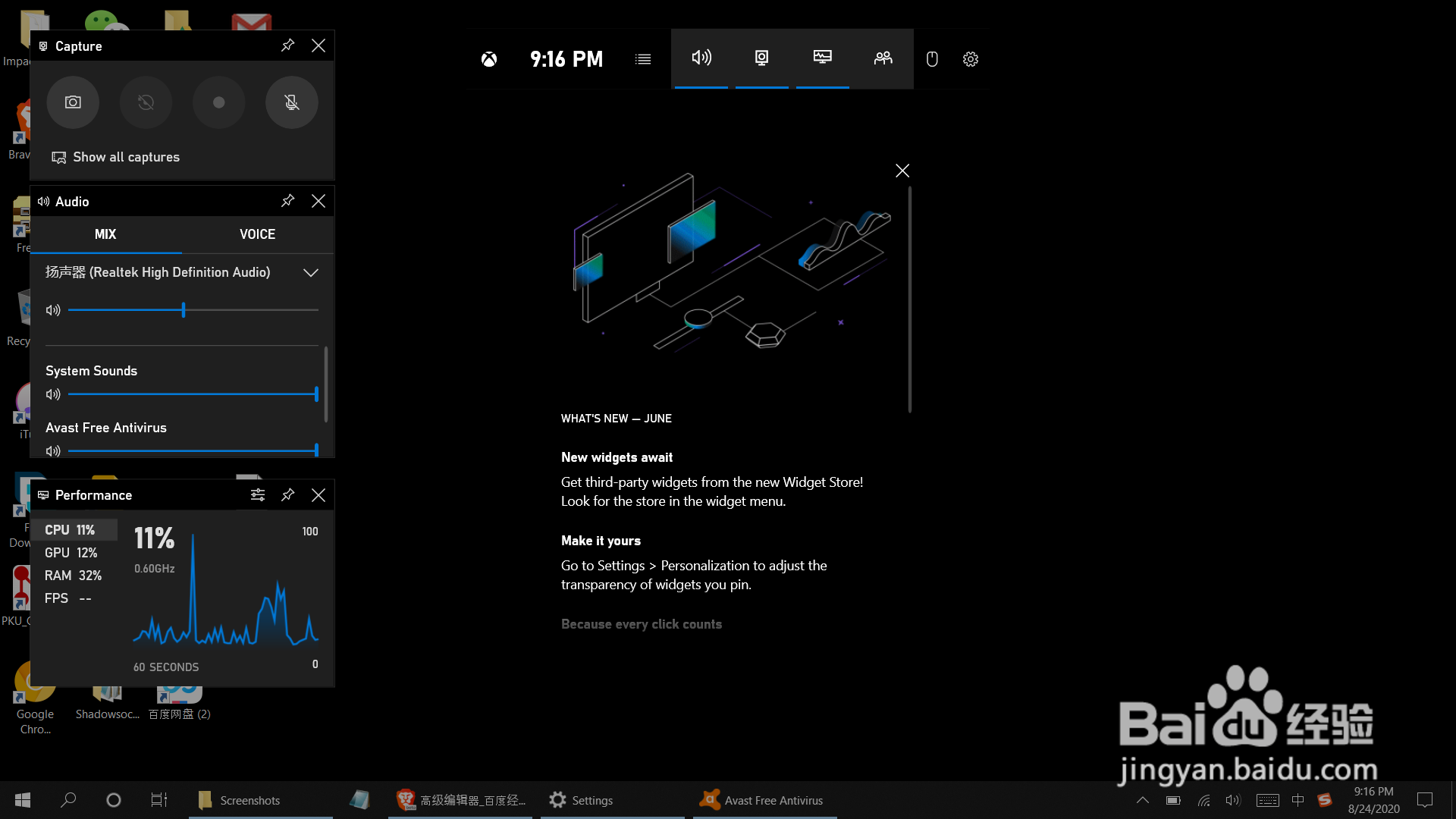This screenshot has height=819, width=1456.
Task: Open the Sogou input tray icon
Action: pyautogui.click(x=1325, y=800)
